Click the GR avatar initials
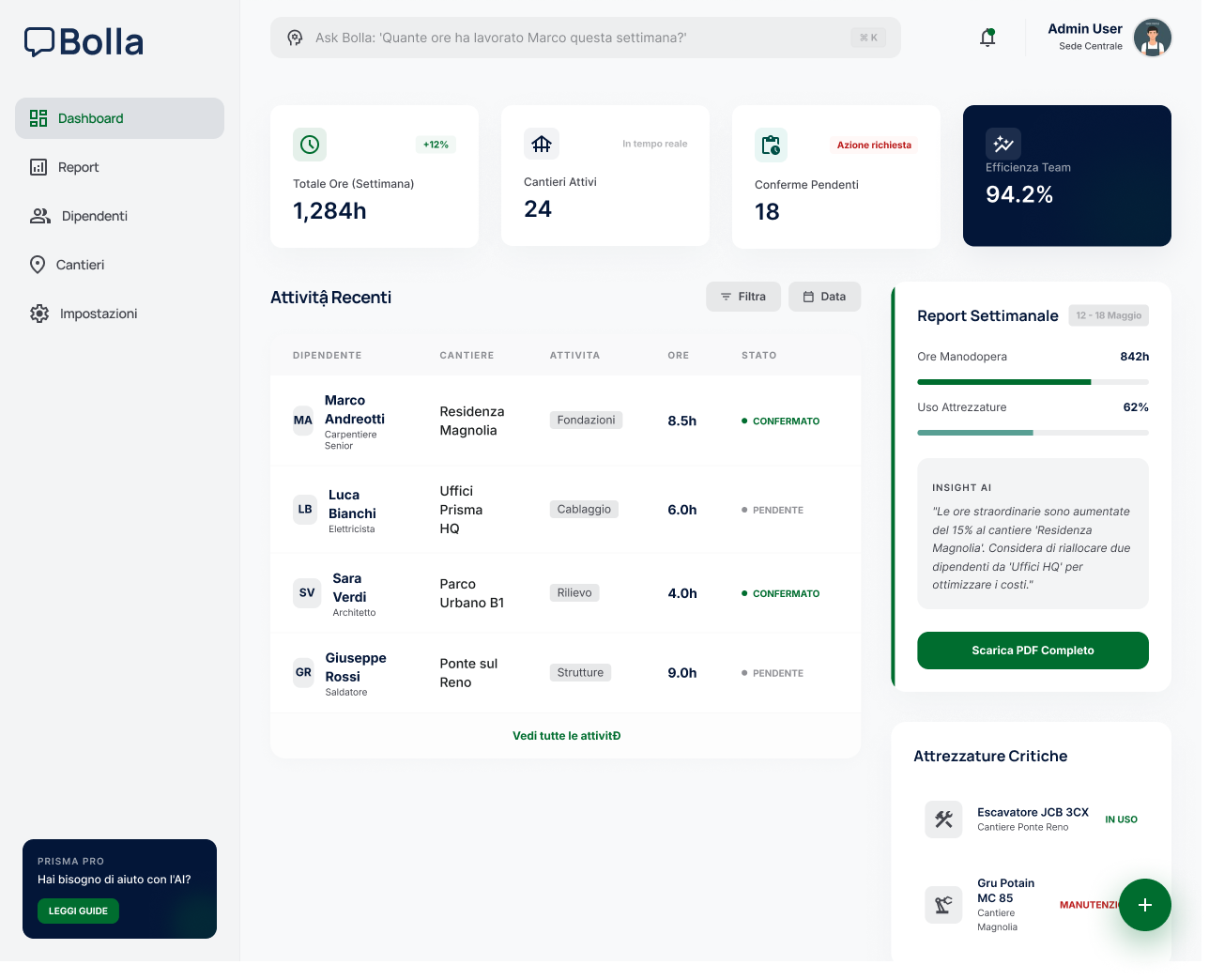1209x980 pixels. click(303, 673)
